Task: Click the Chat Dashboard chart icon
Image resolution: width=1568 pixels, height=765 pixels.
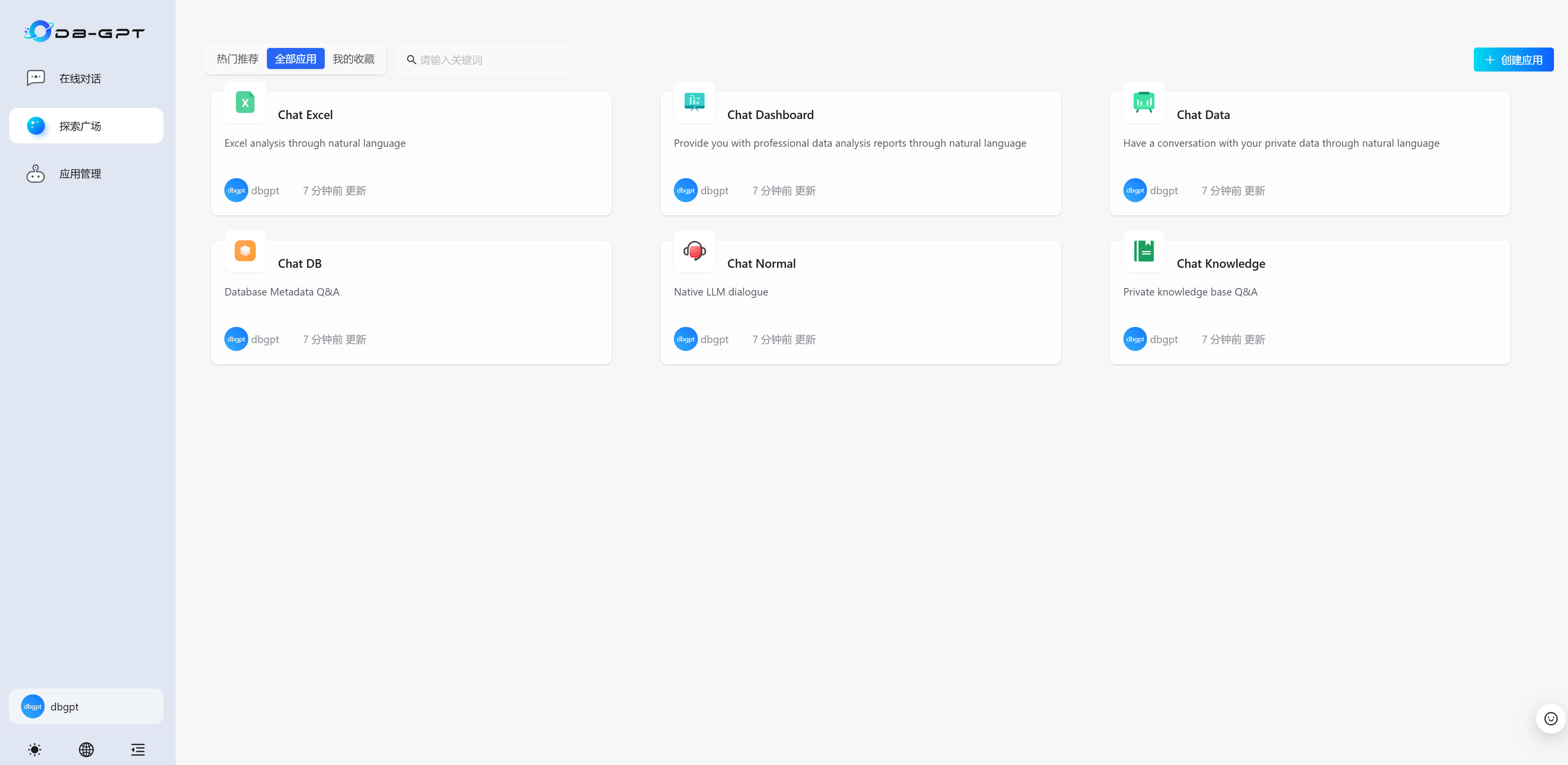Action: (694, 102)
